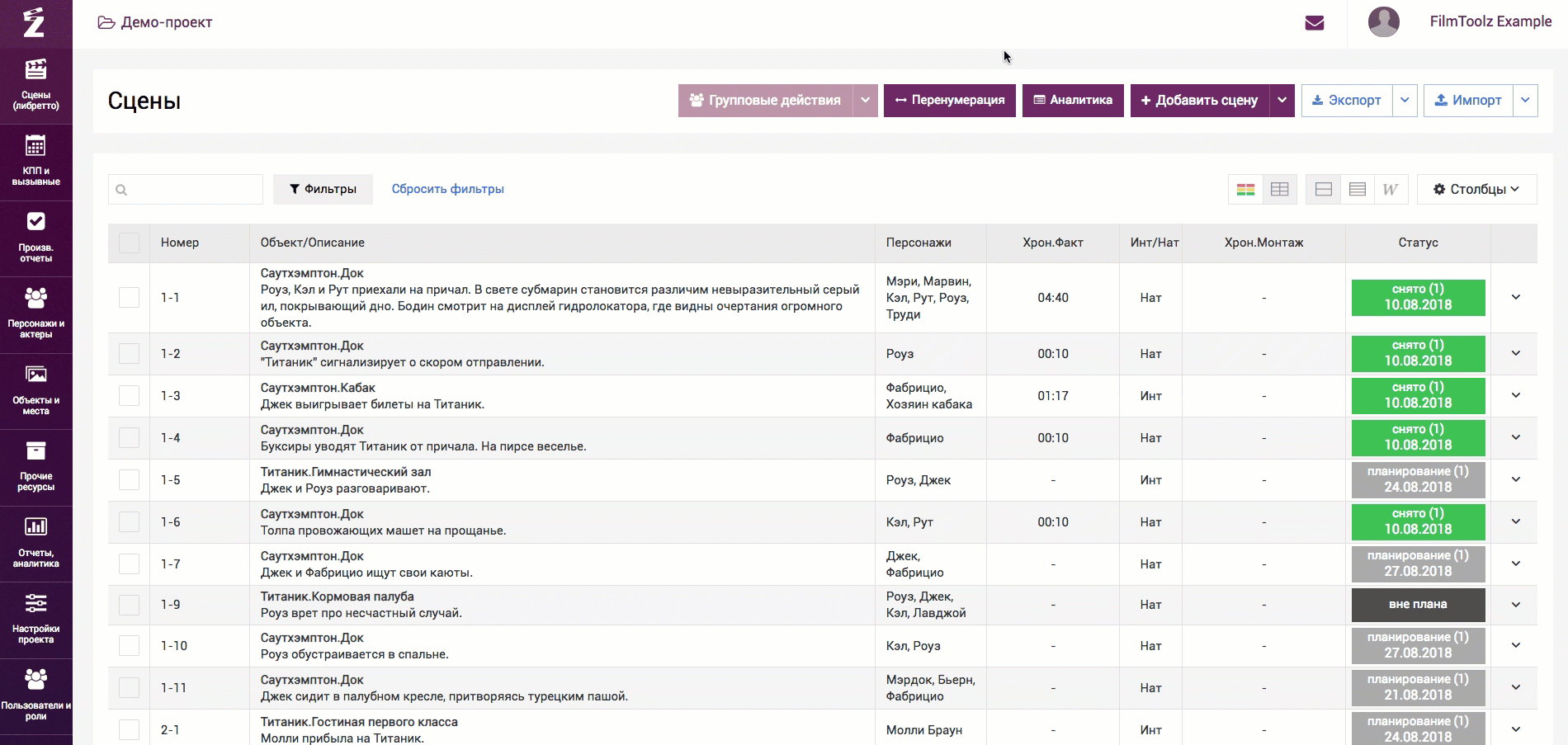Click Сбросить фильтры link

[x=447, y=189]
